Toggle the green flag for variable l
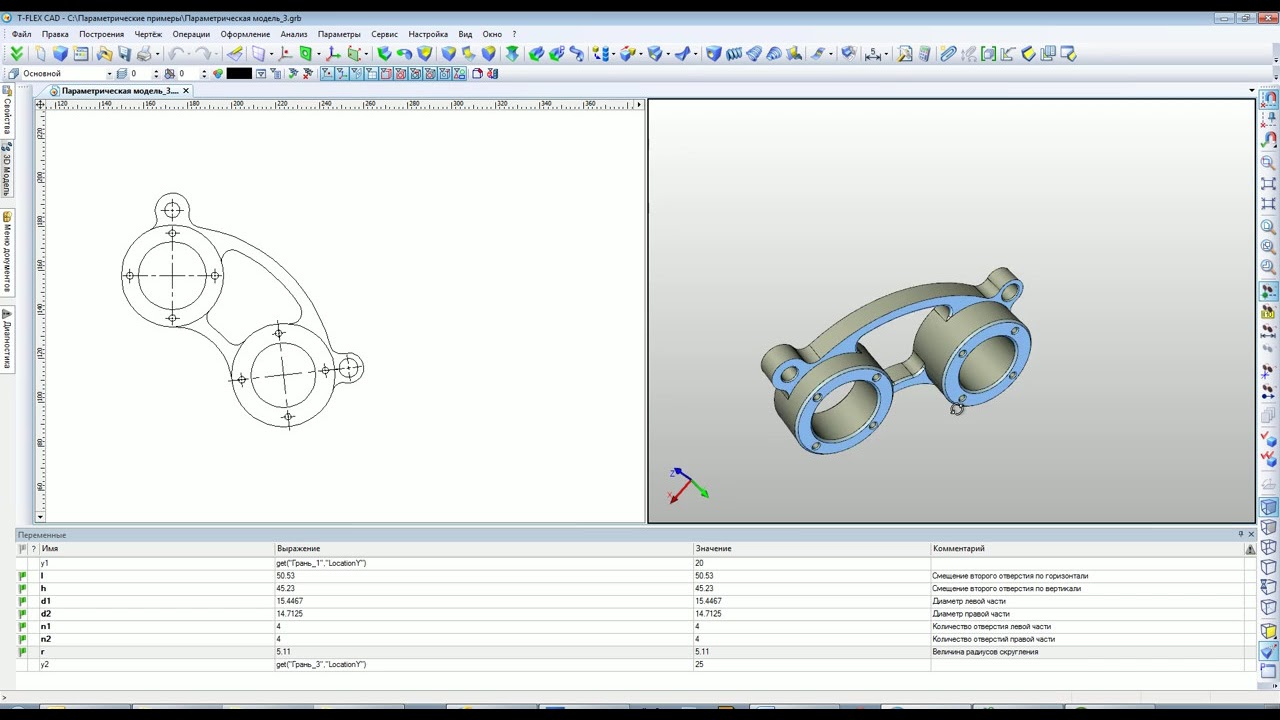Image resolution: width=1280 pixels, height=720 pixels. click(22, 576)
